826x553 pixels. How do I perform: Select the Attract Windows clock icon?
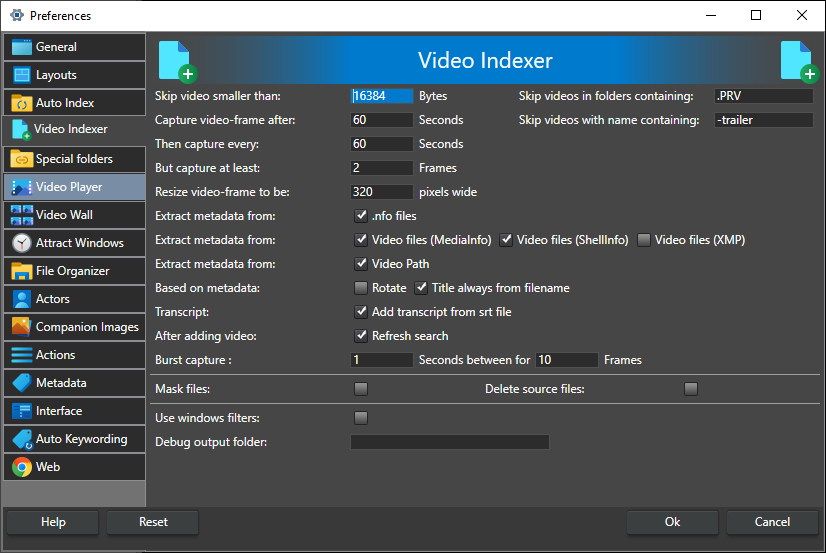21,243
